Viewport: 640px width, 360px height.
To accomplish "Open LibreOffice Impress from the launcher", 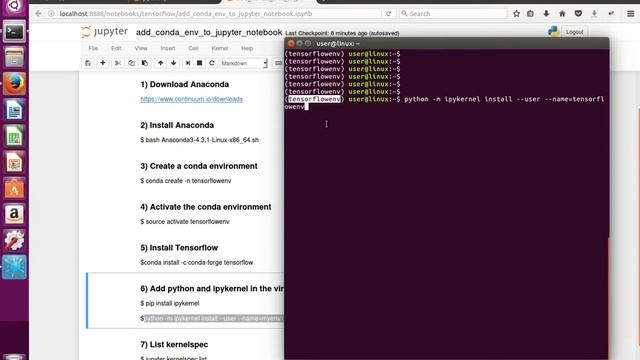I will 14,162.
